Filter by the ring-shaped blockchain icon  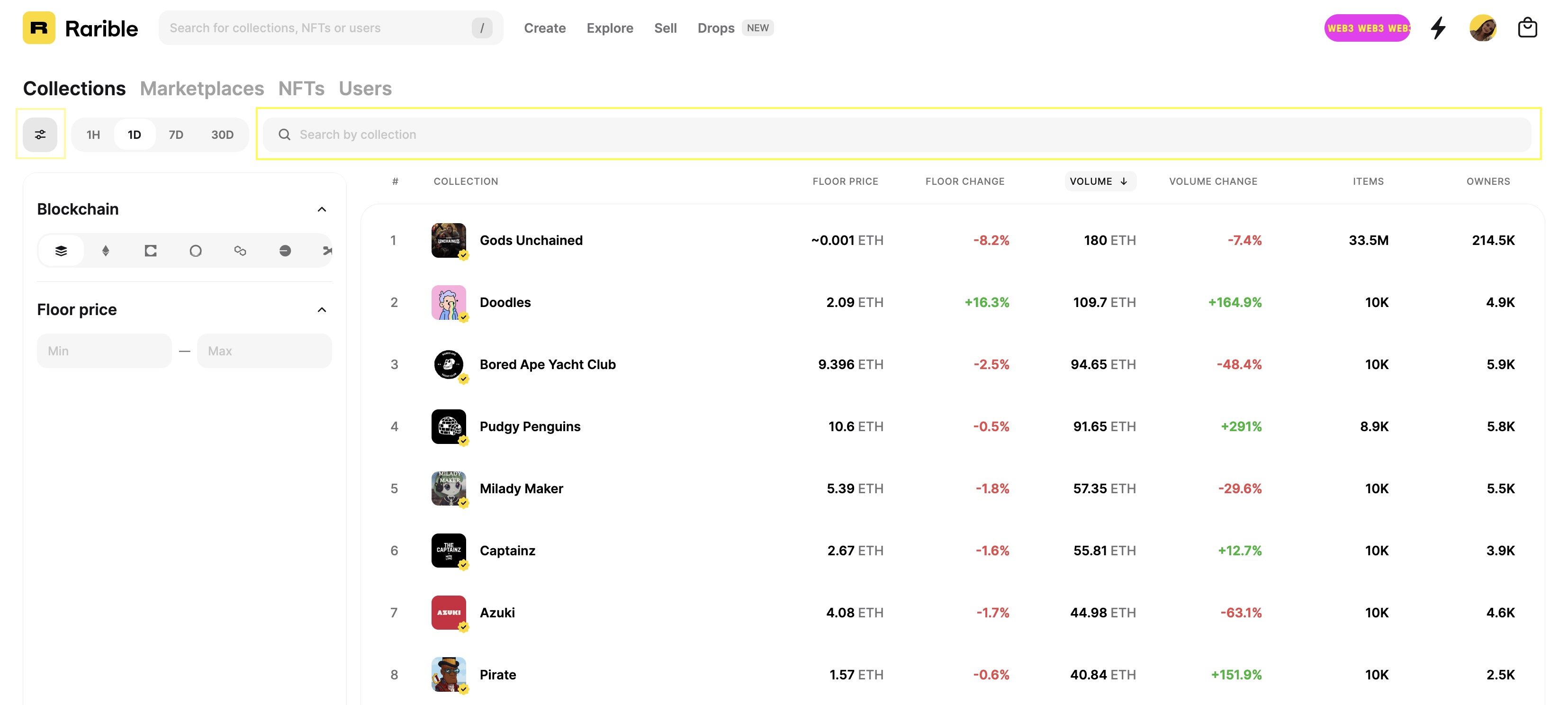pyautogui.click(x=195, y=251)
